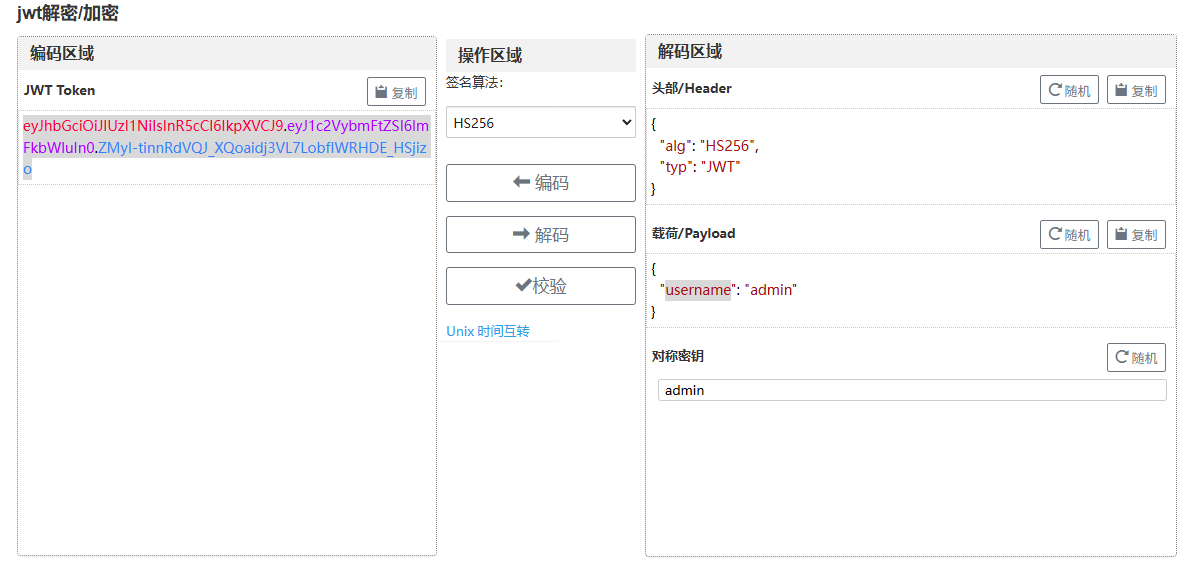Screen dimensions: 1189x563
Task: Click the "alg": "HS256" header line
Action: [709, 146]
